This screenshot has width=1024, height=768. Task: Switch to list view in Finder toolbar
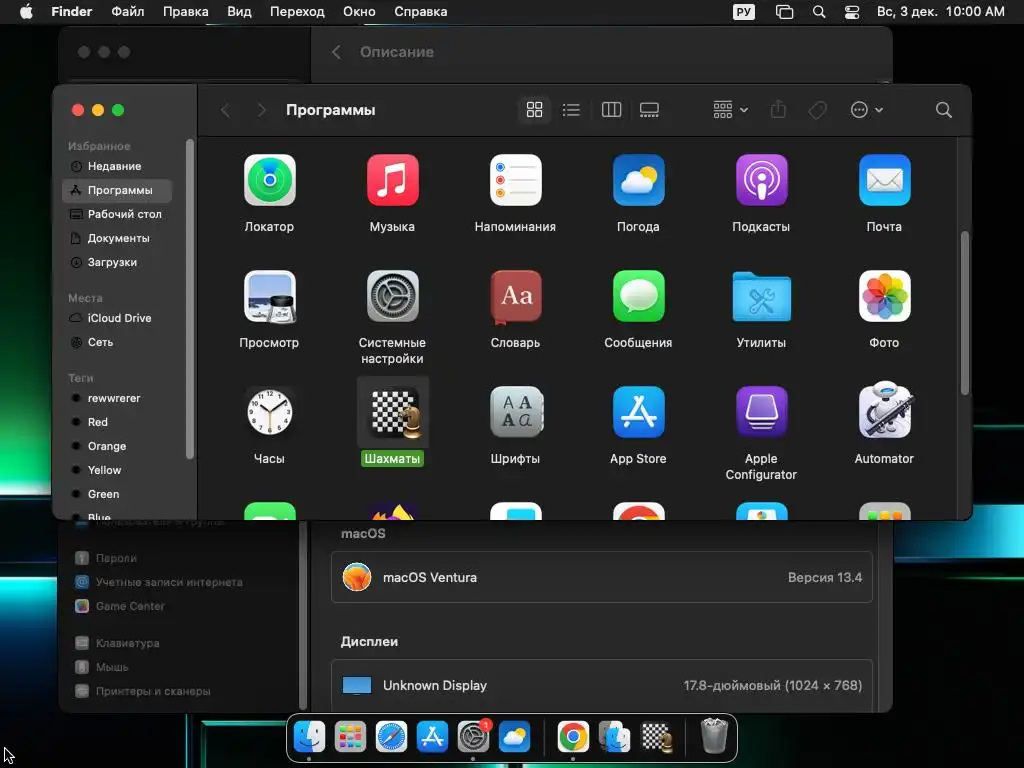571,110
